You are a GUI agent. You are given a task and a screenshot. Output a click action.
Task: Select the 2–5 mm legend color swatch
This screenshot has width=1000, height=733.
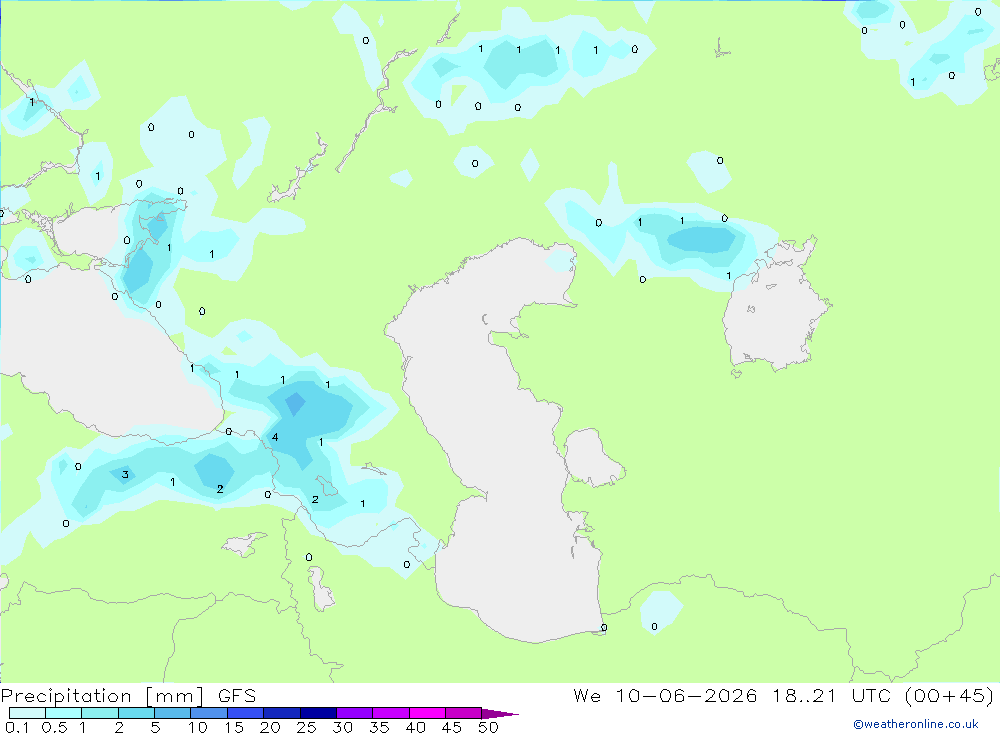pos(136,713)
